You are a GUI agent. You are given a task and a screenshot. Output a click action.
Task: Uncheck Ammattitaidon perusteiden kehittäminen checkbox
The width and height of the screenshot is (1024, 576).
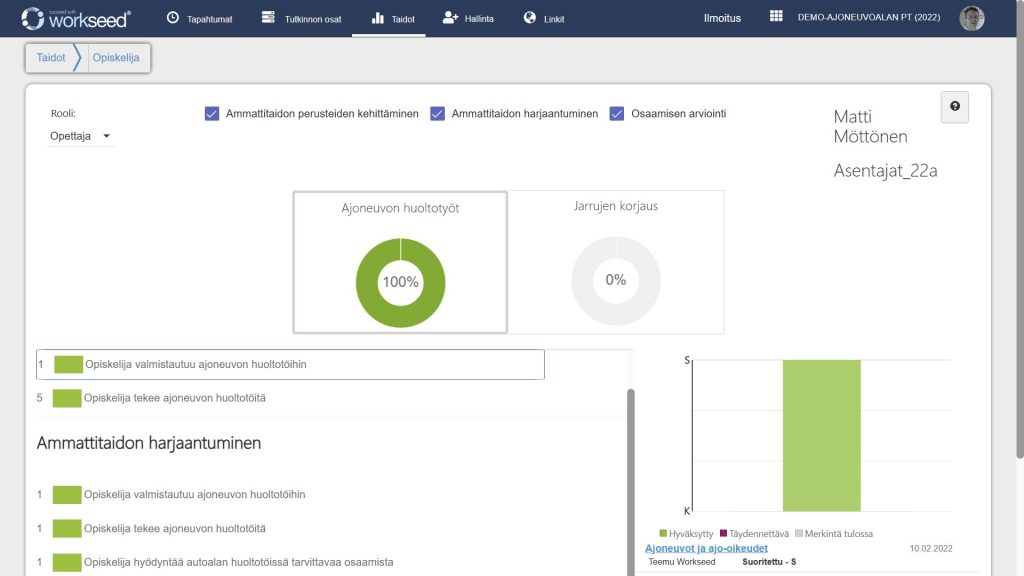tap(212, 114)
